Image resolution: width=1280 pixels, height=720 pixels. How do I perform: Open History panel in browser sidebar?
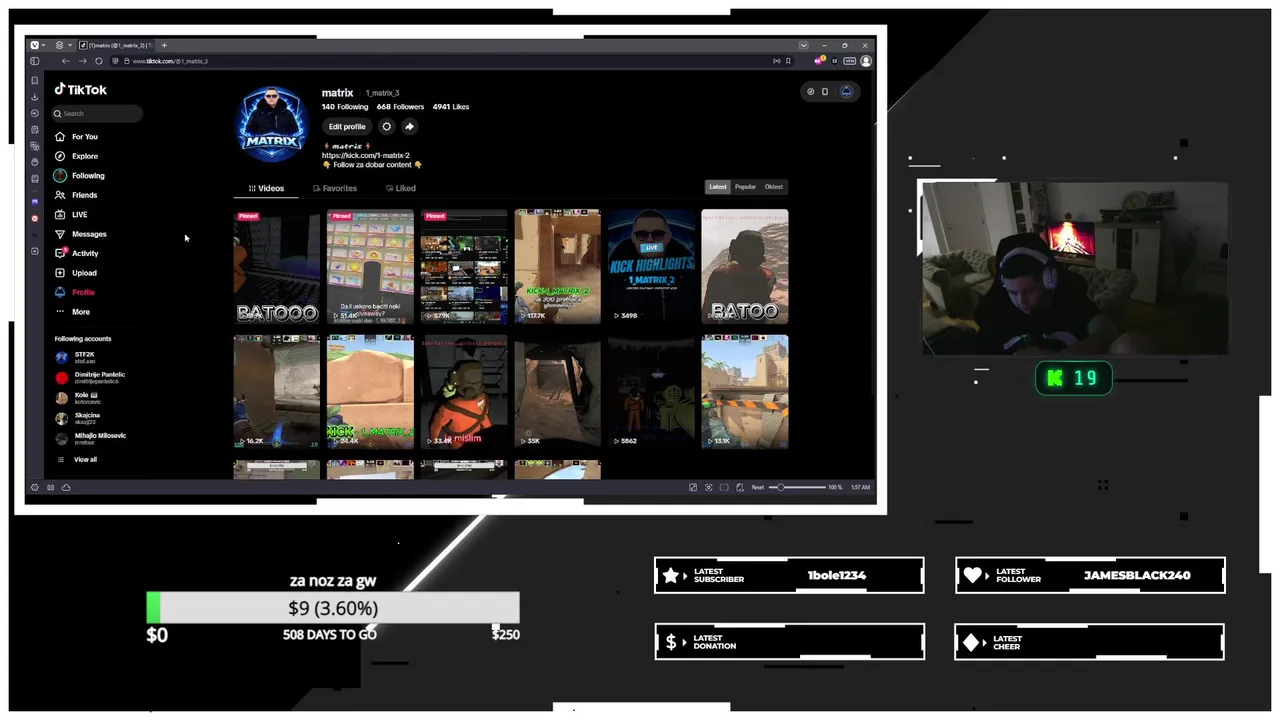[34, 113]
